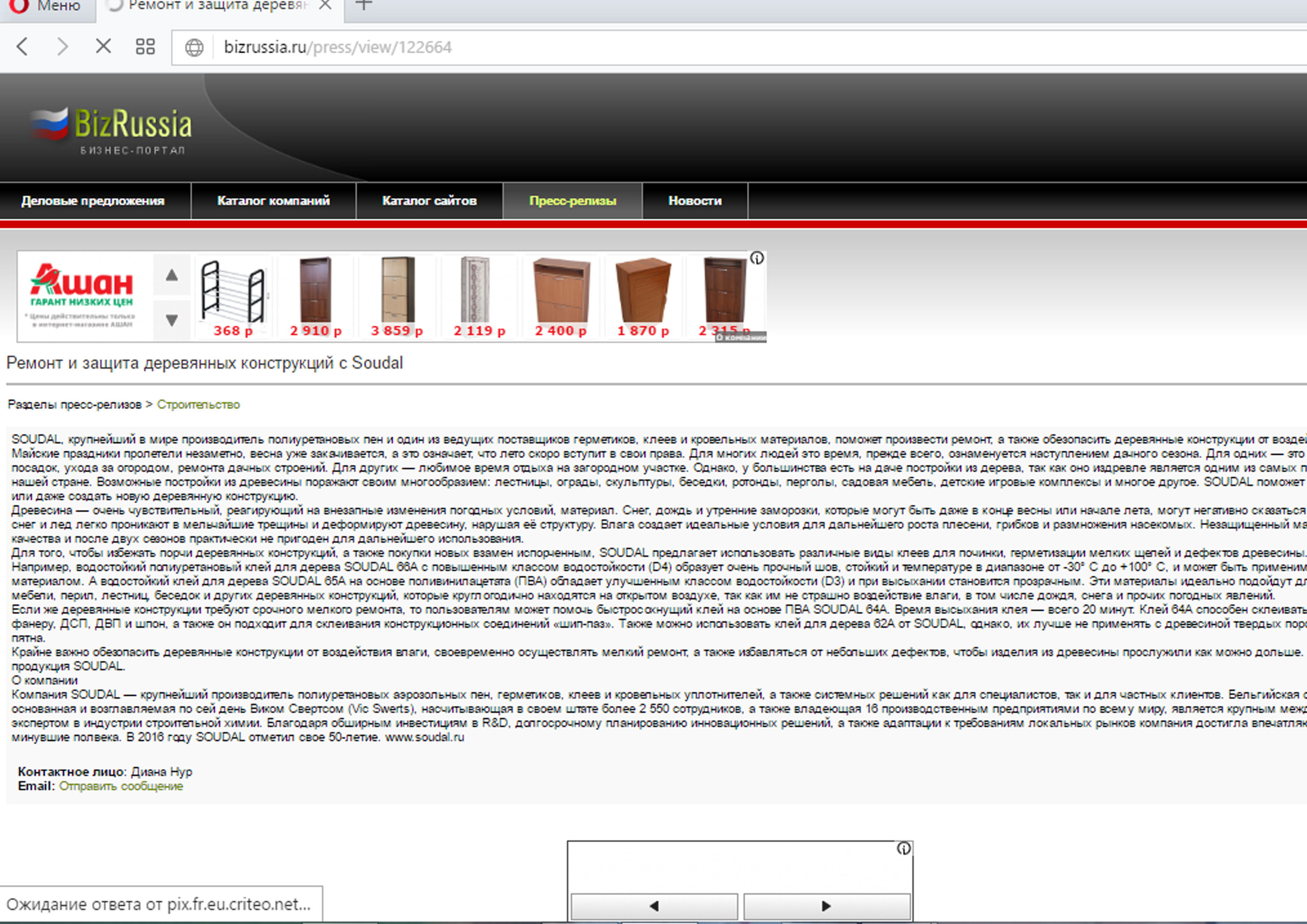Image resolution: width=1307 pixels, height=924 pixels.
Task: Open Каталог компаний menu item
Action: tap(273, 201)
